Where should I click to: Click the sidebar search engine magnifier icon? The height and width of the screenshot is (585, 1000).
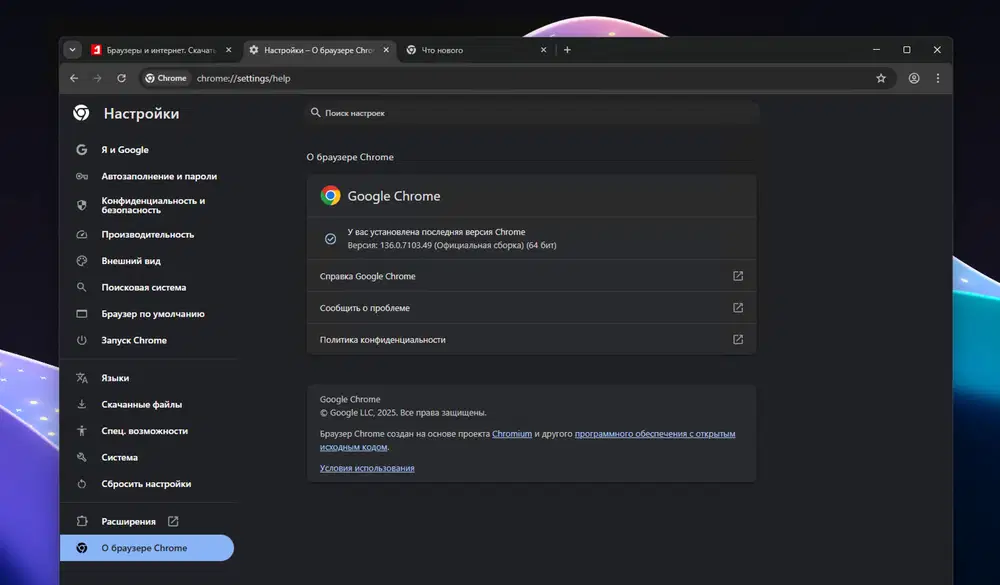(82, 287)
